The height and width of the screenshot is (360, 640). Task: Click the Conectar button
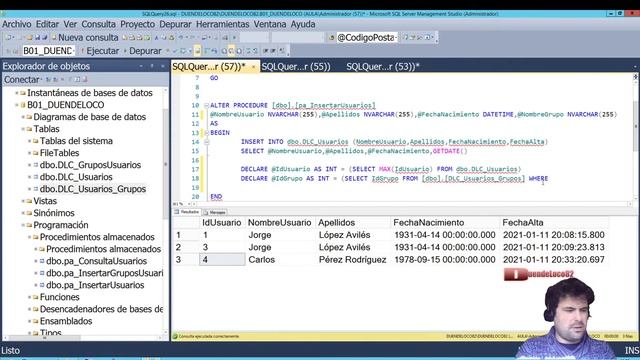coord(22,80)
